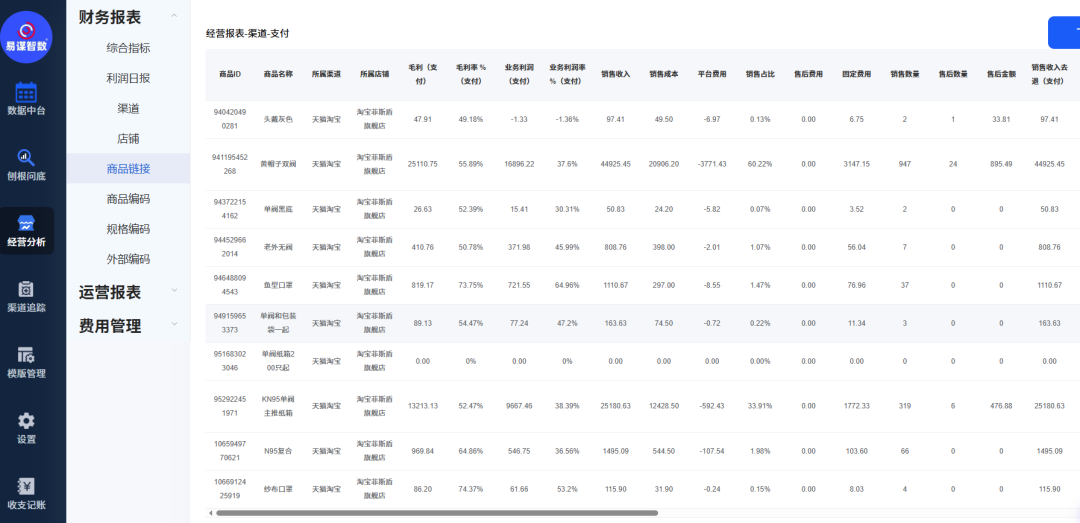
Task: Click the 毛利率 %（支付） column header
Action: 470,74
